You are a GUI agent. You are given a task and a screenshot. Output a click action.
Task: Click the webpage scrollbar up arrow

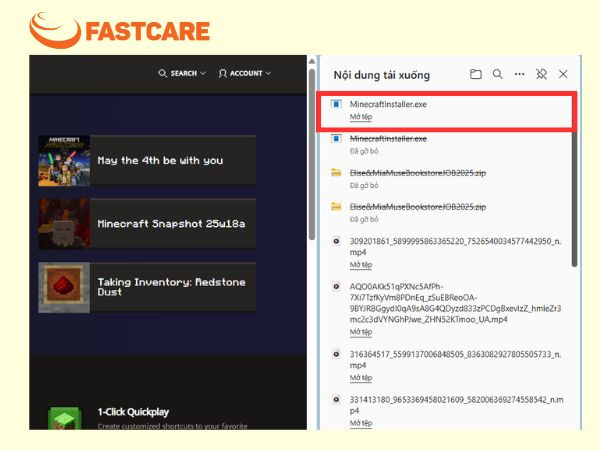point(312,61)
